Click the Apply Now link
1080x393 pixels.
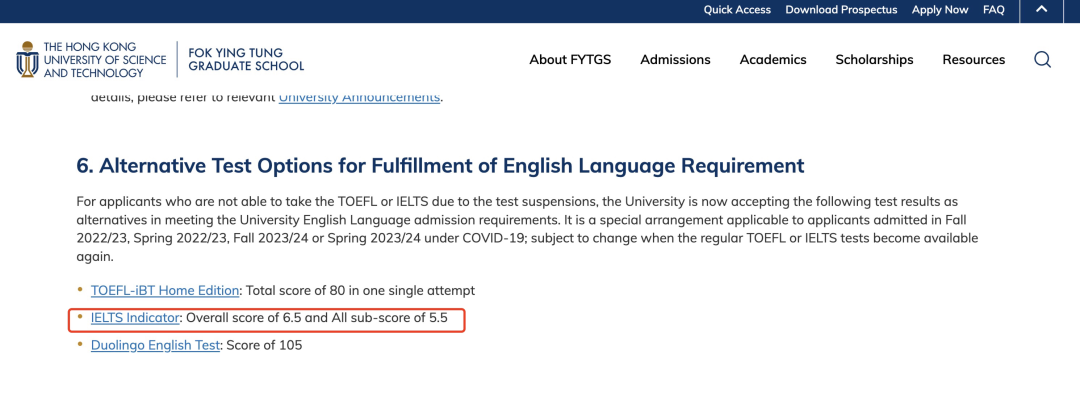point(939,10)
